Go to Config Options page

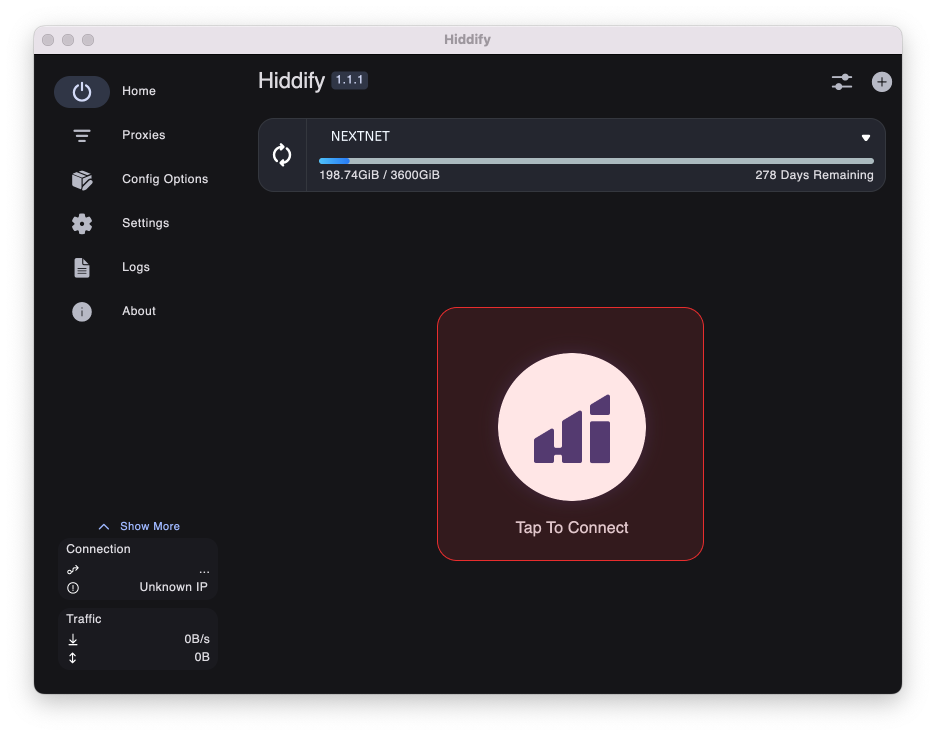(165, 179)
